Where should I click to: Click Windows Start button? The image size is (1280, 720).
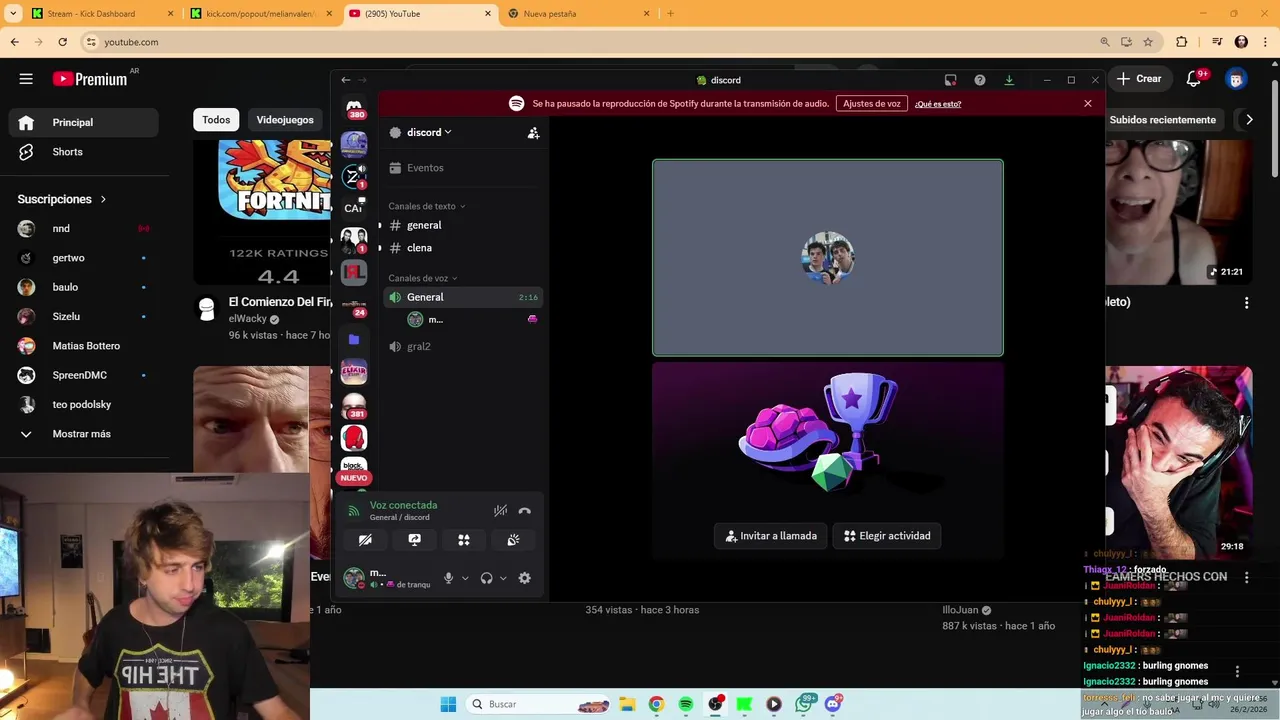448,704
